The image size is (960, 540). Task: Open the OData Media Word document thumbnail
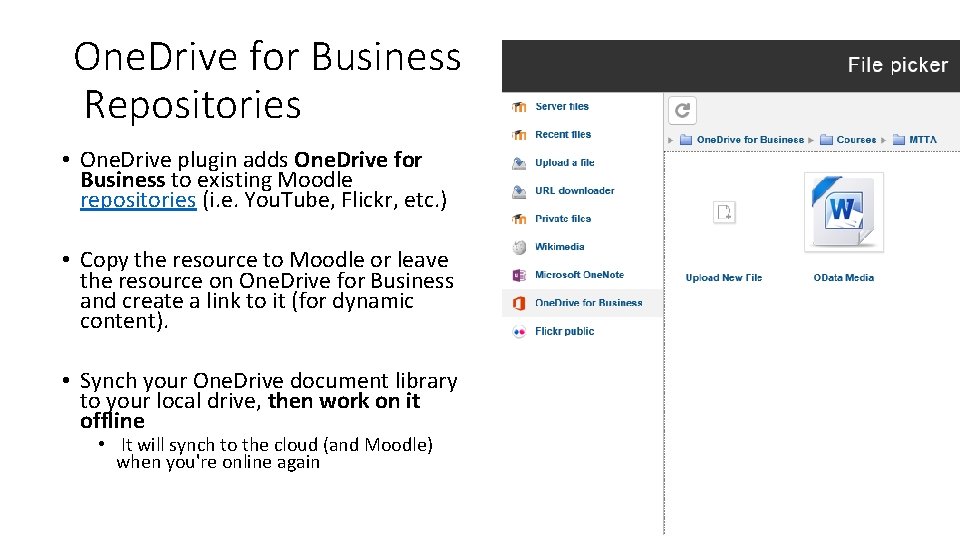click(x=844, y=212)
